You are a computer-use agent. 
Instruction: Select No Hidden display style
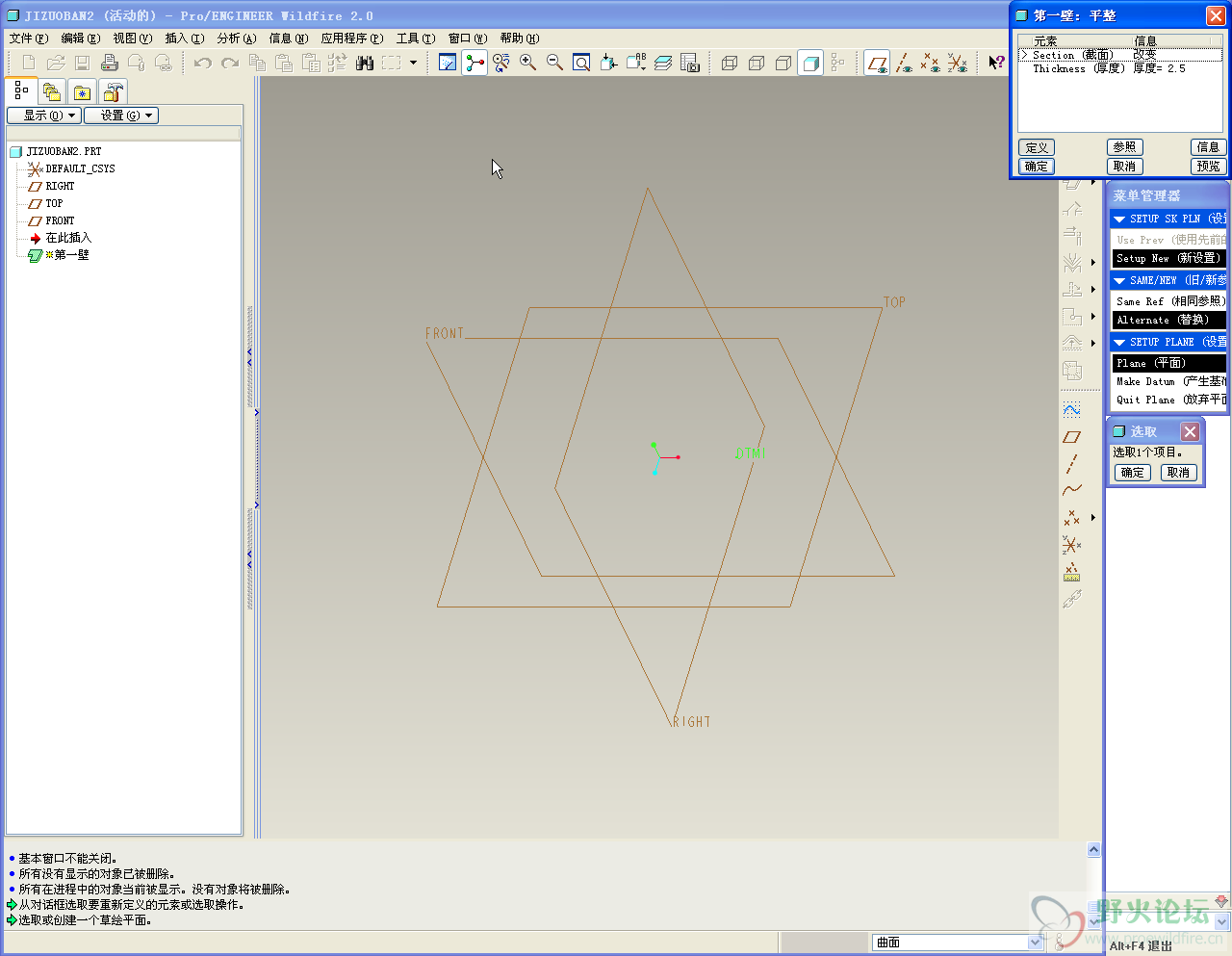pos(783,63)
